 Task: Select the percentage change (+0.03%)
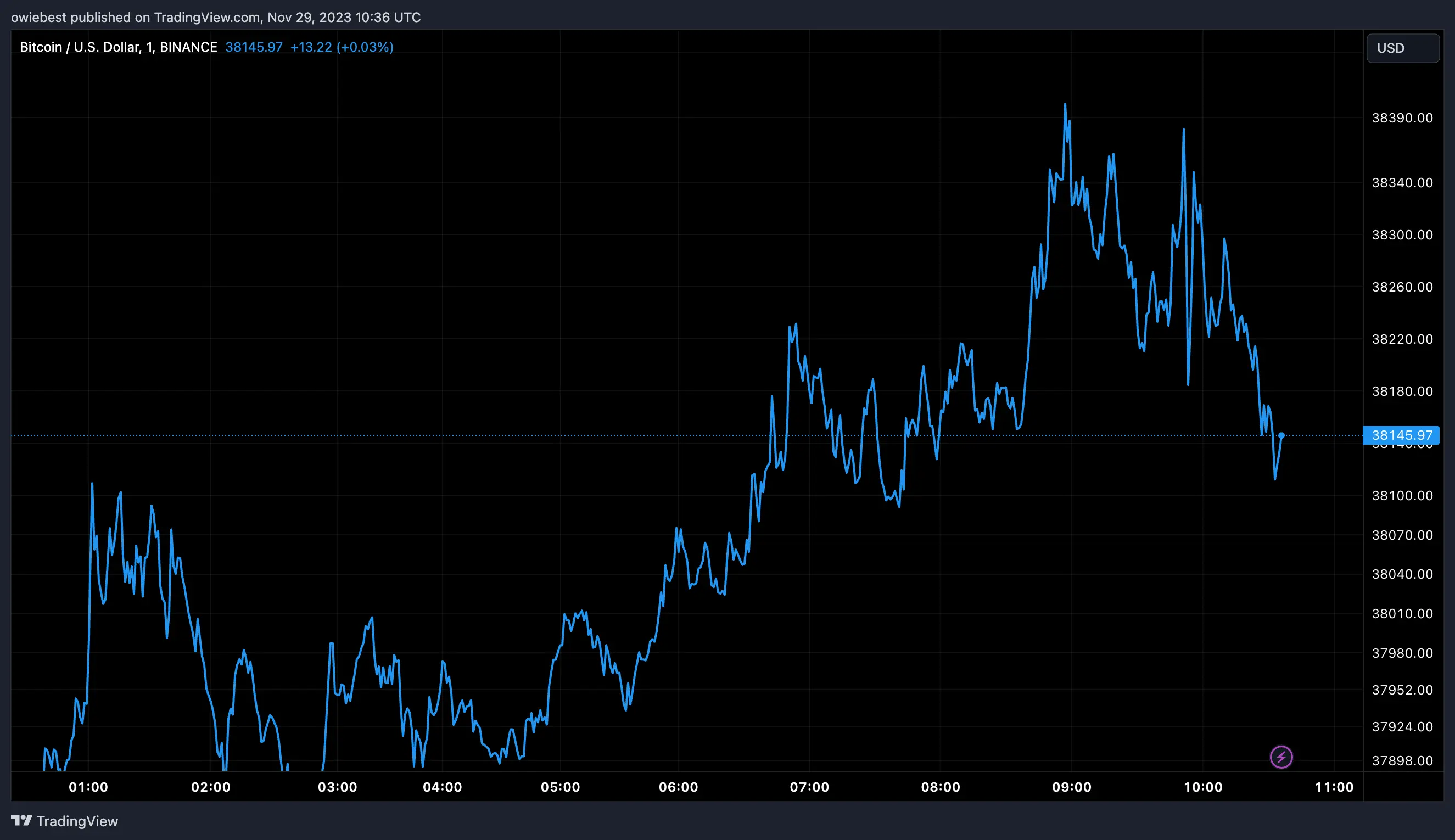(x=367, y=47)
